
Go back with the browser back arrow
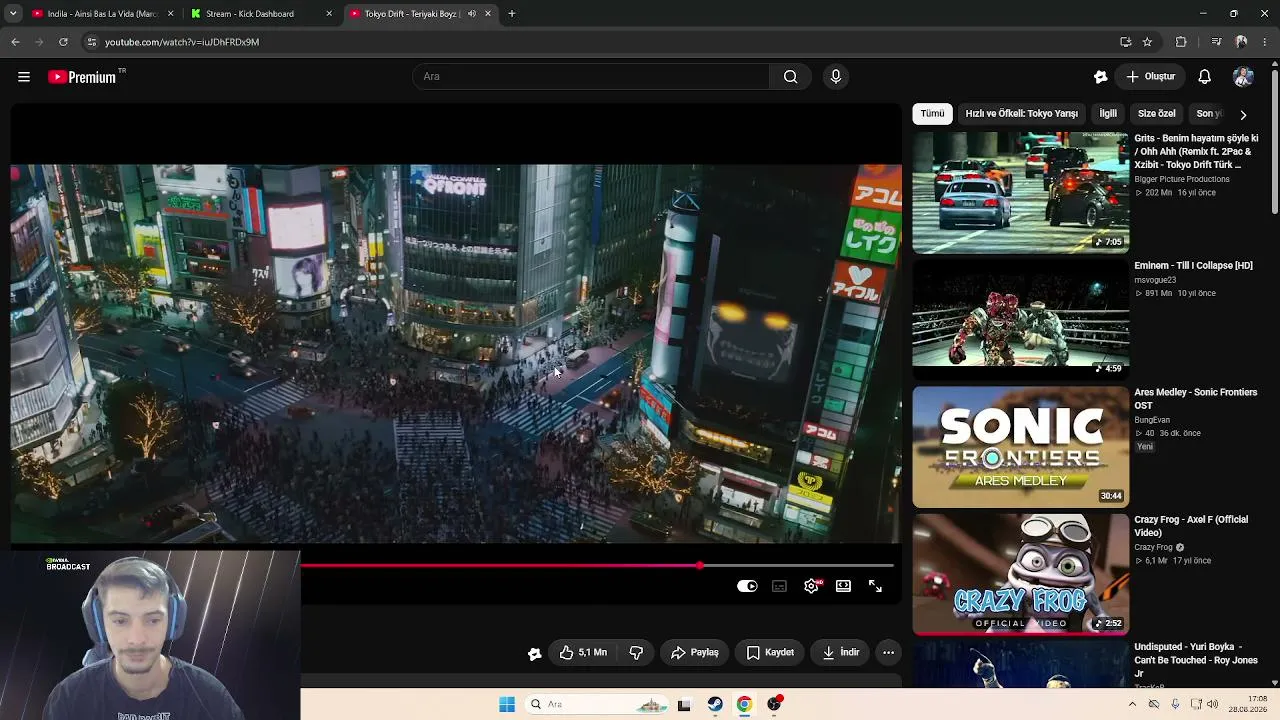(x=15, y=42)
